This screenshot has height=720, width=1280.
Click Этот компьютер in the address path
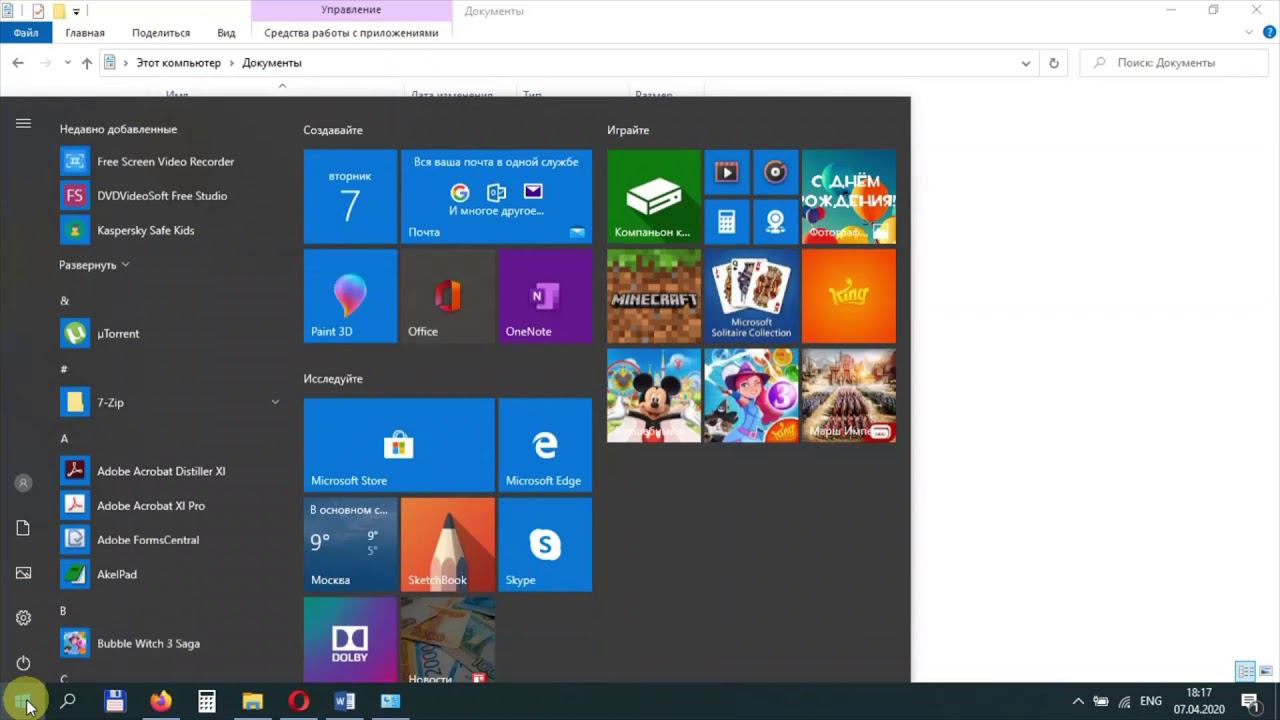click(178, 63)
